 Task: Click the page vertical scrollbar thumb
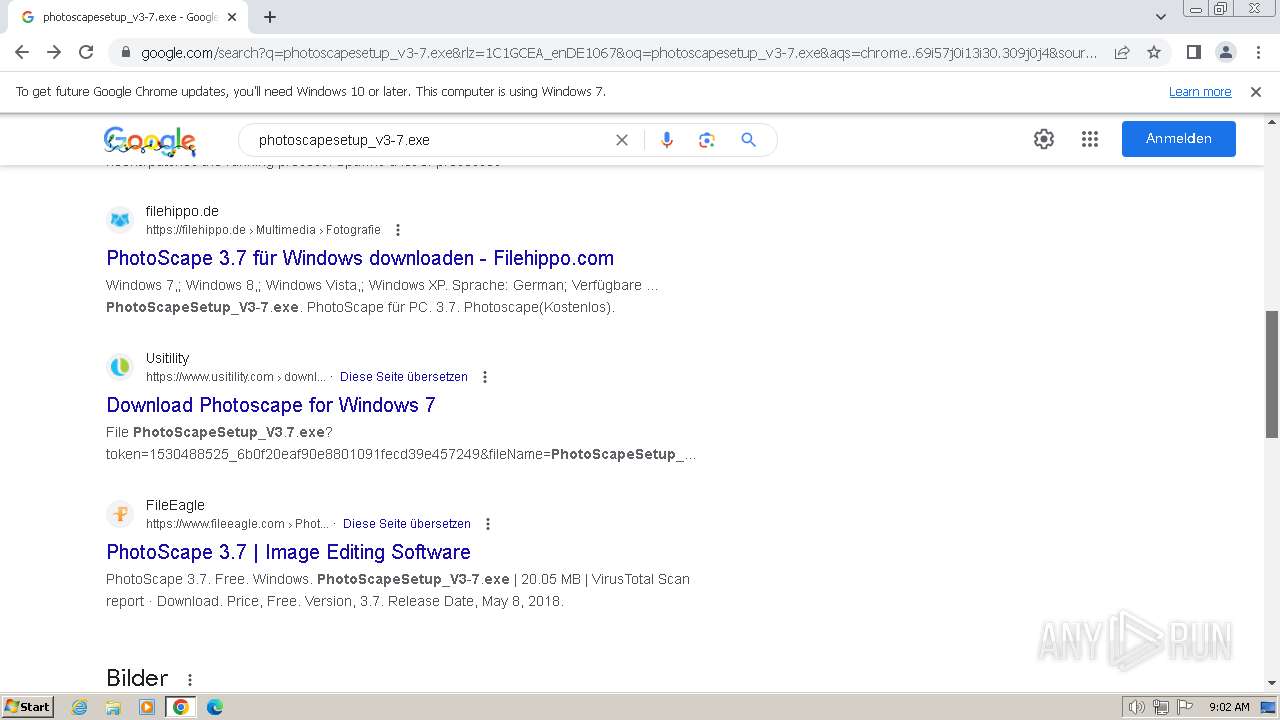click(x=1272, y=375)
